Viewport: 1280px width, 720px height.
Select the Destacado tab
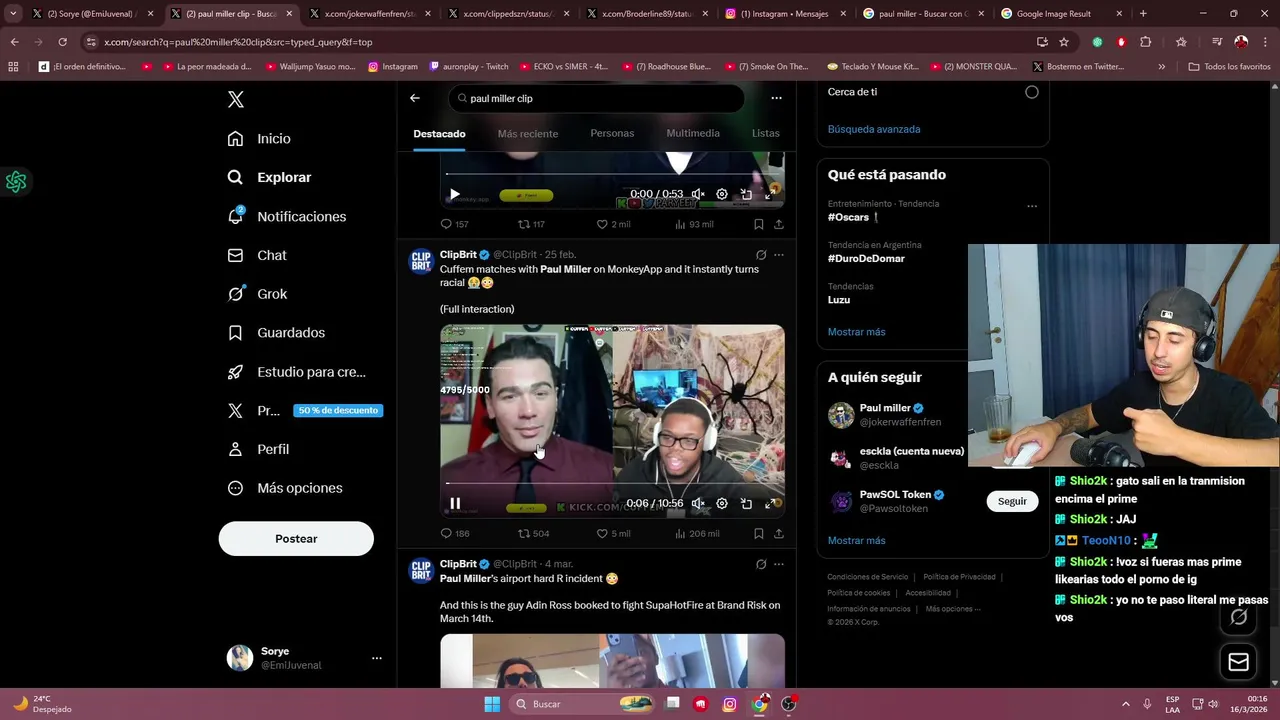[439, 133]
